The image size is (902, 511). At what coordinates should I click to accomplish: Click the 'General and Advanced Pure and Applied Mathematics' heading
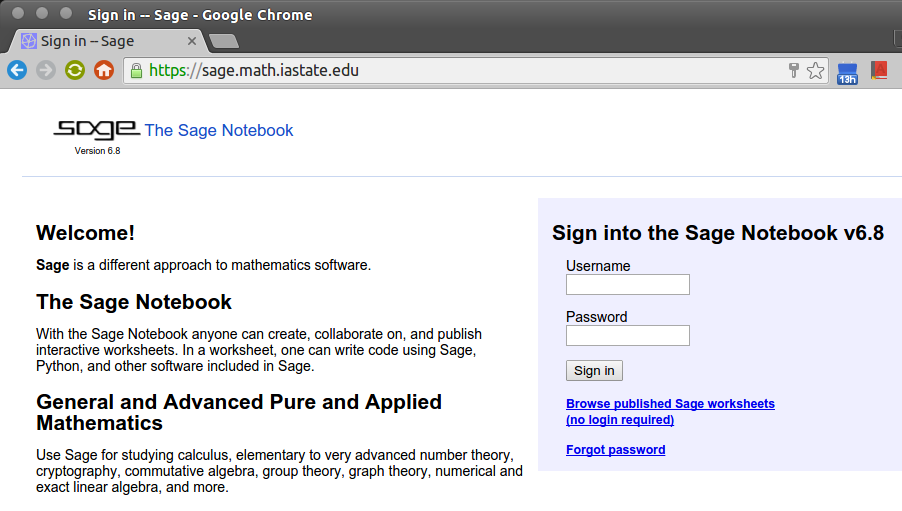point(239,413)
